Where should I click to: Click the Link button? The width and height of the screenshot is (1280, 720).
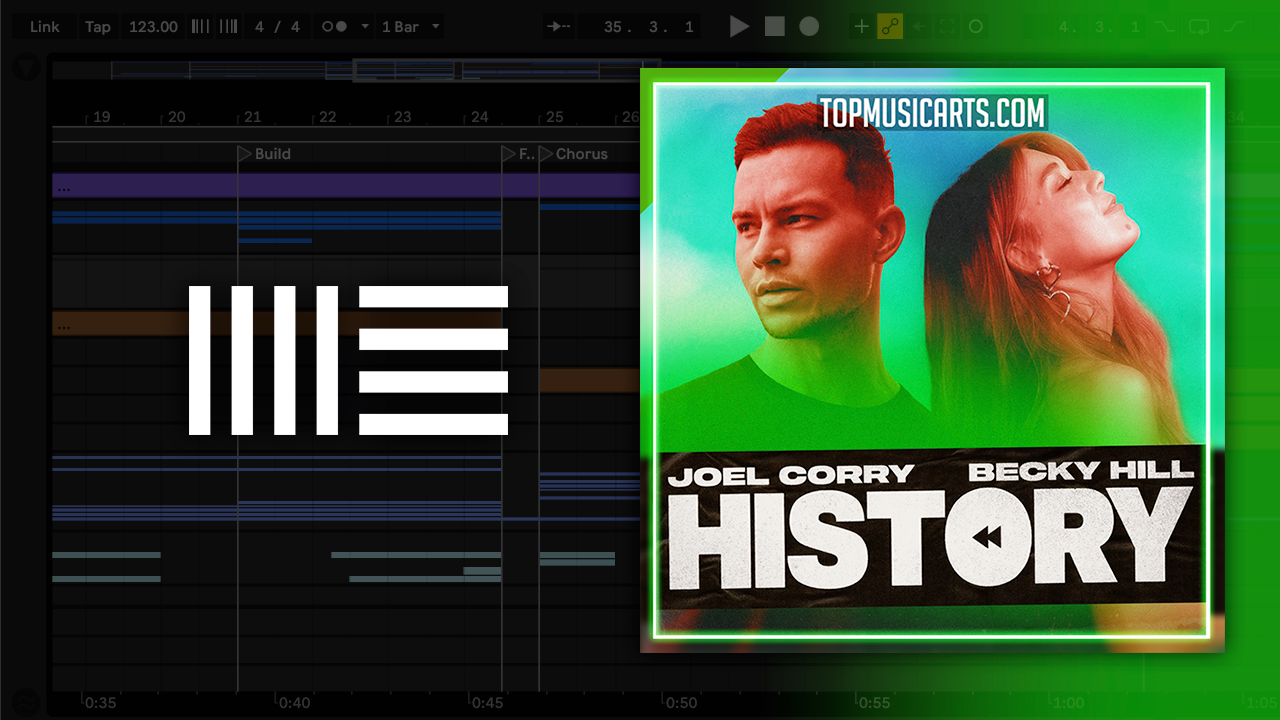(44, 27)
